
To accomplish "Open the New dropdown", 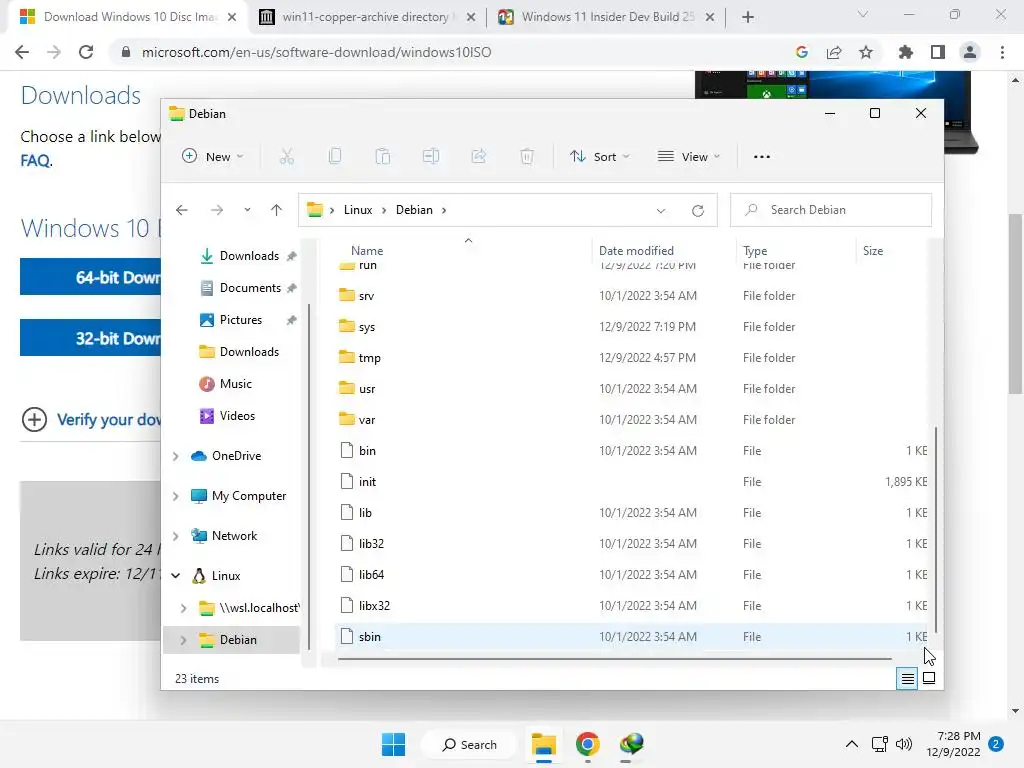I will pyautogui.click(x=213, y=157).
